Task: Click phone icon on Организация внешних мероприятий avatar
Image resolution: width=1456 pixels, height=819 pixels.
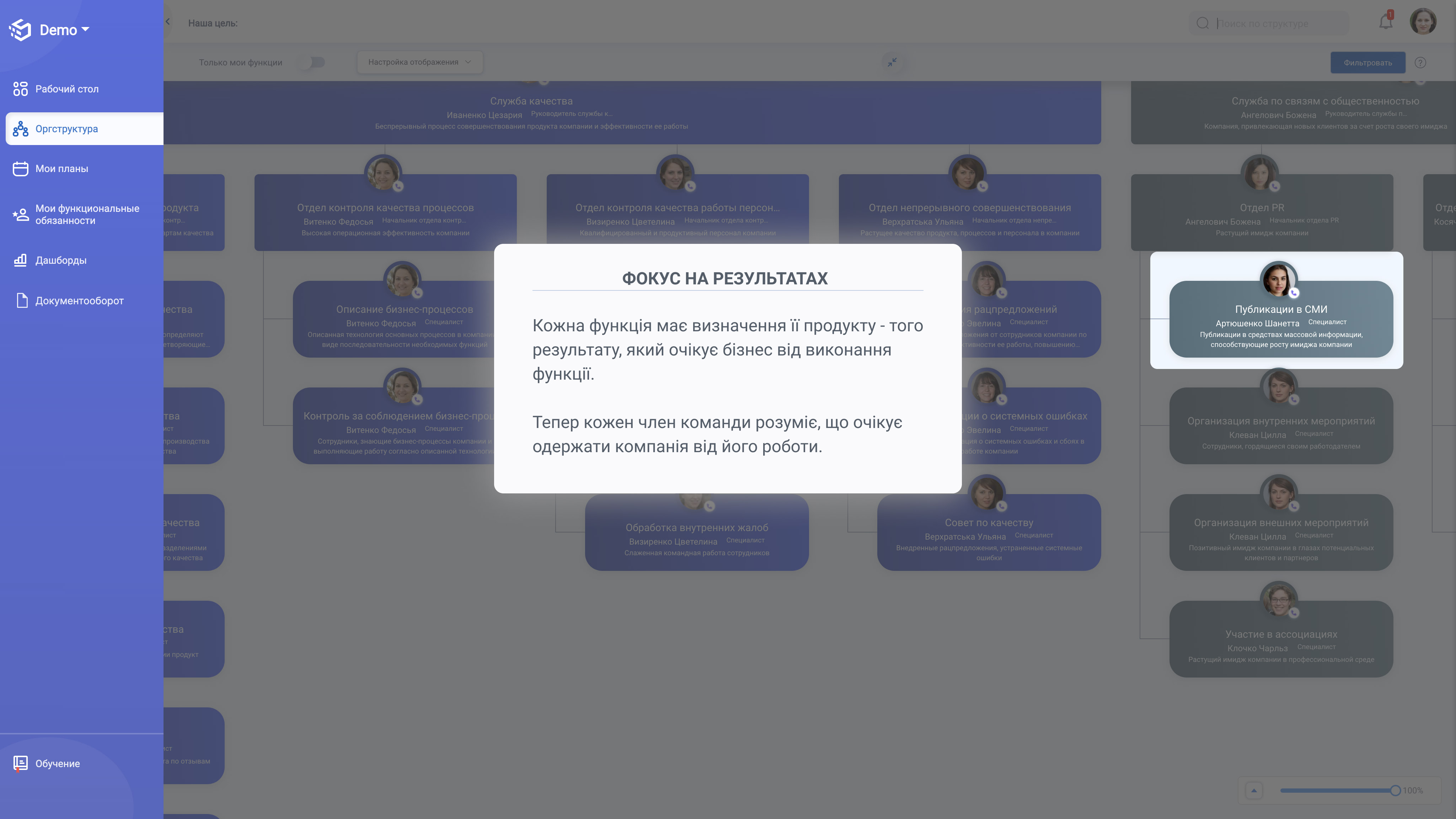Action: 1294,507
